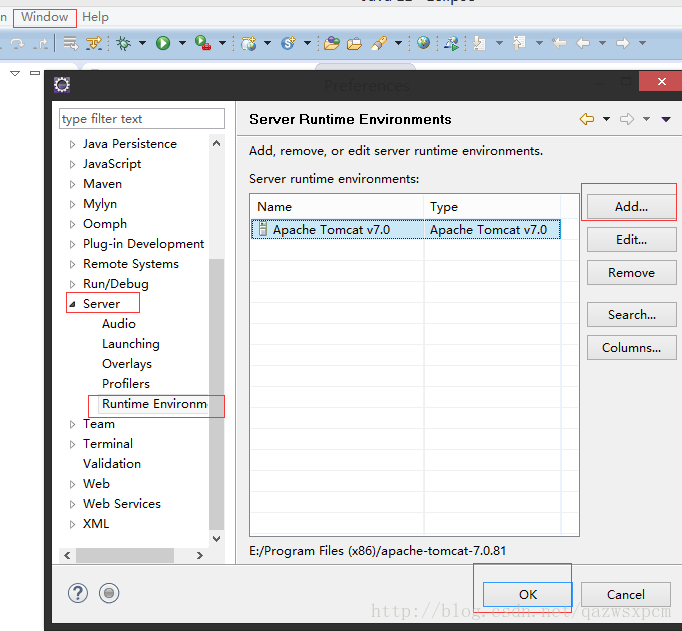Open the Help menu
Viewport: 682px width, 631px height.
pos(95,17)
